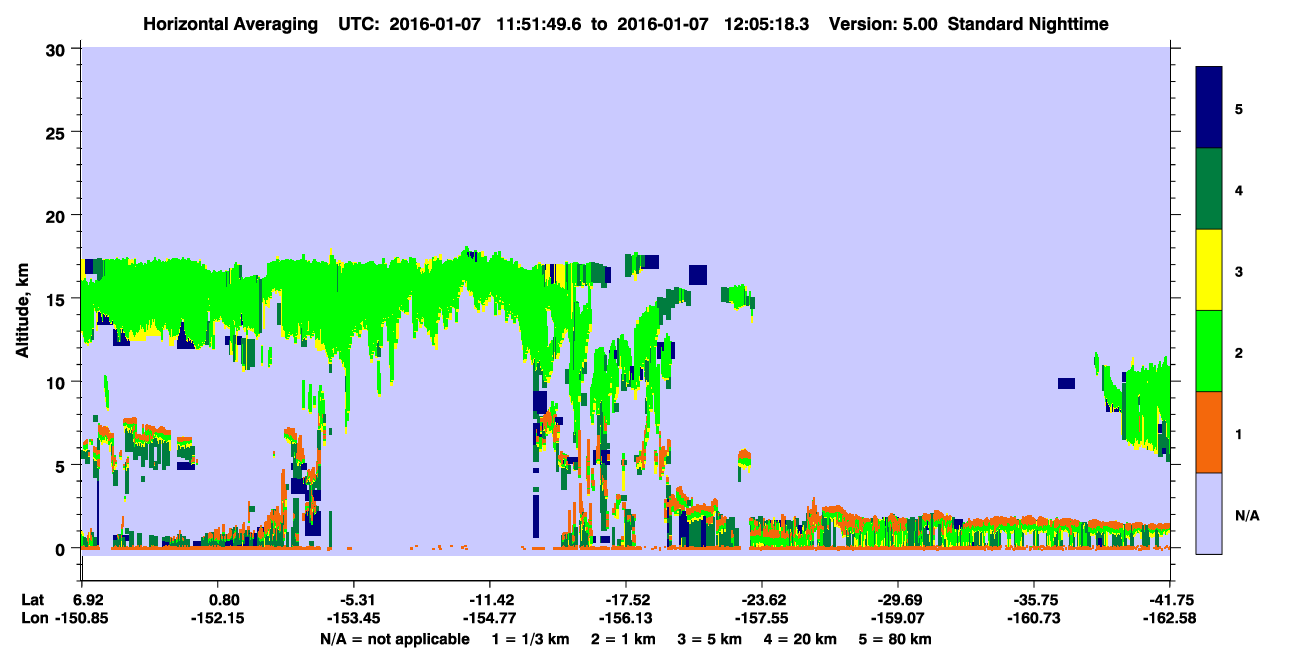The height and width of the screenshot is (667, 1300).
Task: Click longitude value -156.13
Action: (625, 618)
